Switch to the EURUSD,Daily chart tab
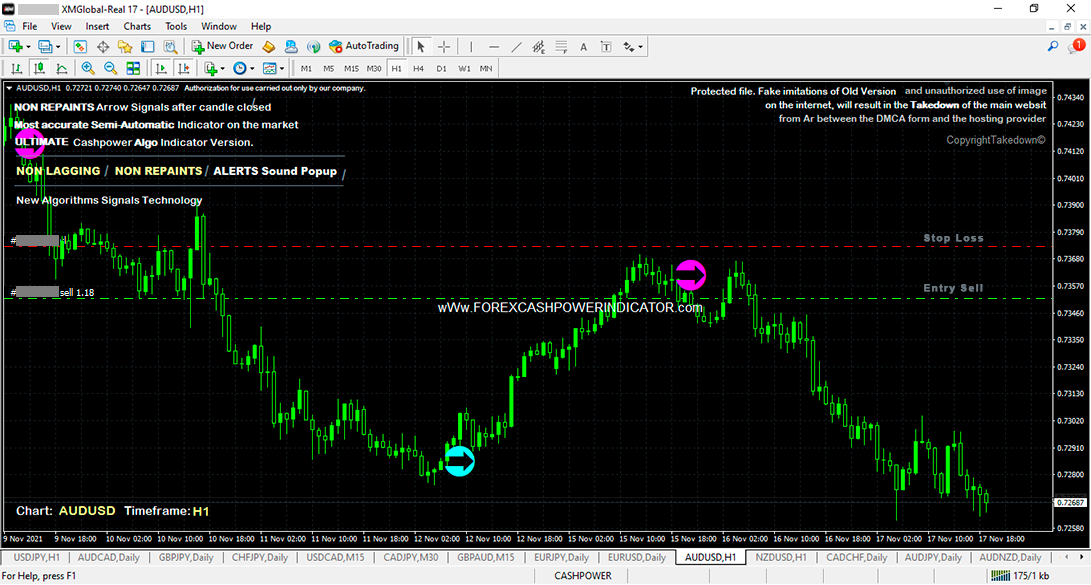This screenshot has height=585, width=1091. click(x=637, y=557)
